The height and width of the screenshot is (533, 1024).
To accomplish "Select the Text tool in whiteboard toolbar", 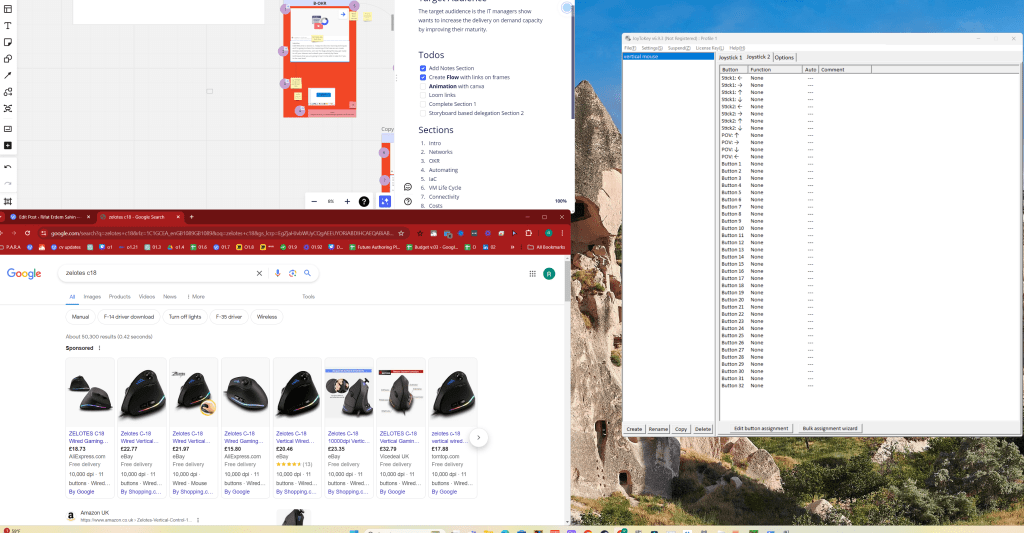I will click(8, 25).
